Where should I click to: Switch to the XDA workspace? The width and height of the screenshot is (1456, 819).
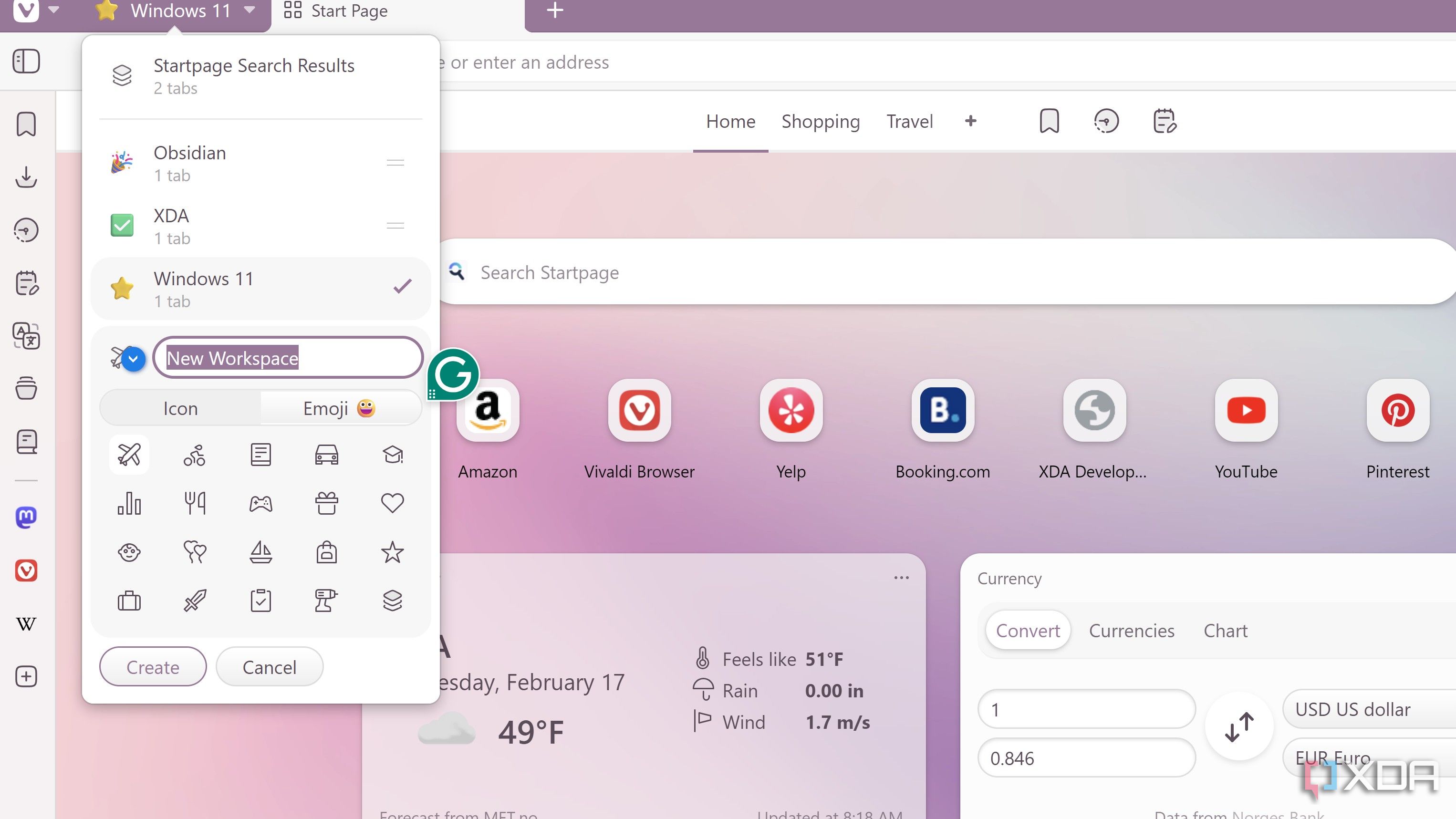(260, 226)
